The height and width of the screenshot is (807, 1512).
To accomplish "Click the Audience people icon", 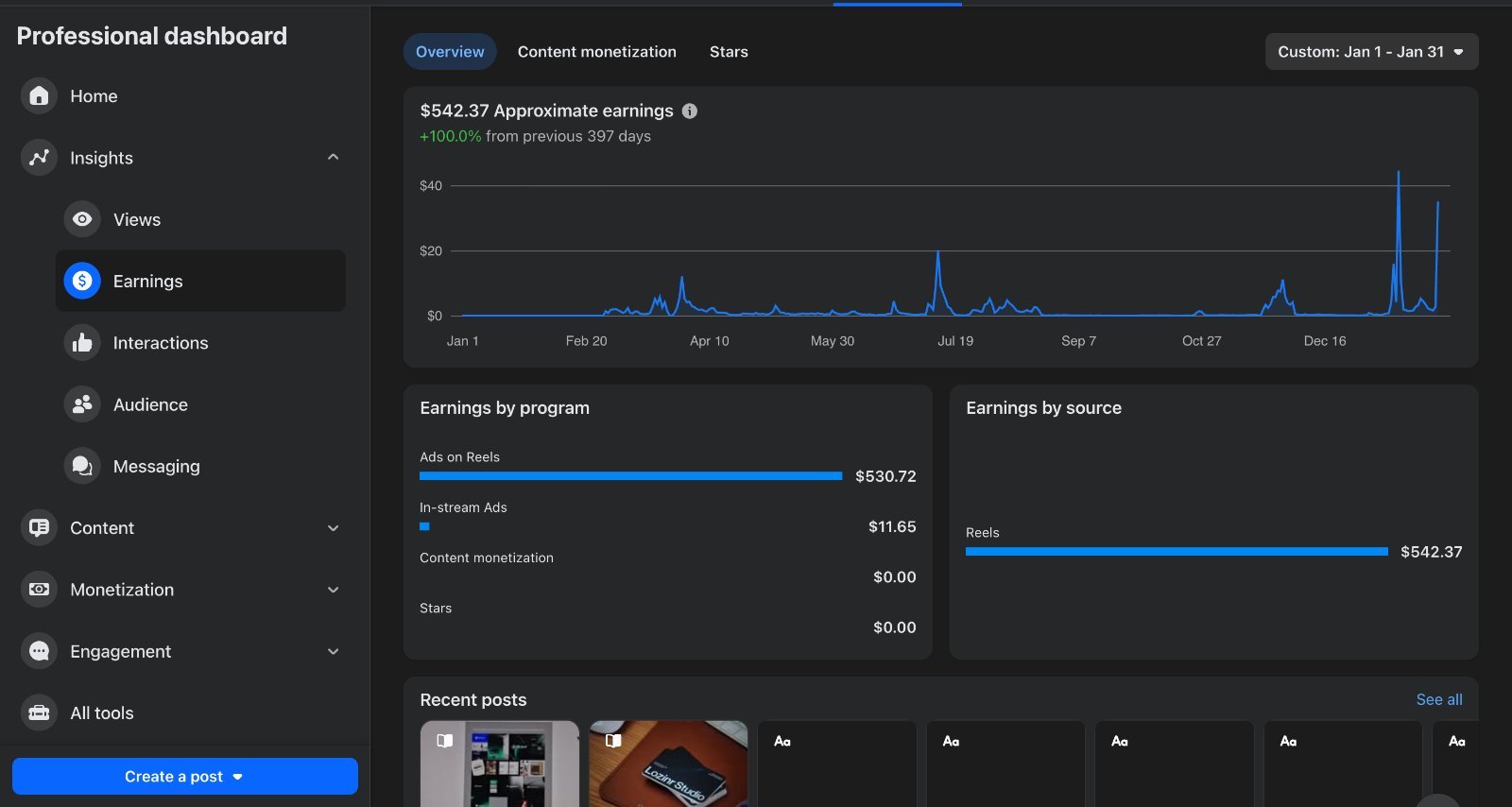I will (82, 404).
